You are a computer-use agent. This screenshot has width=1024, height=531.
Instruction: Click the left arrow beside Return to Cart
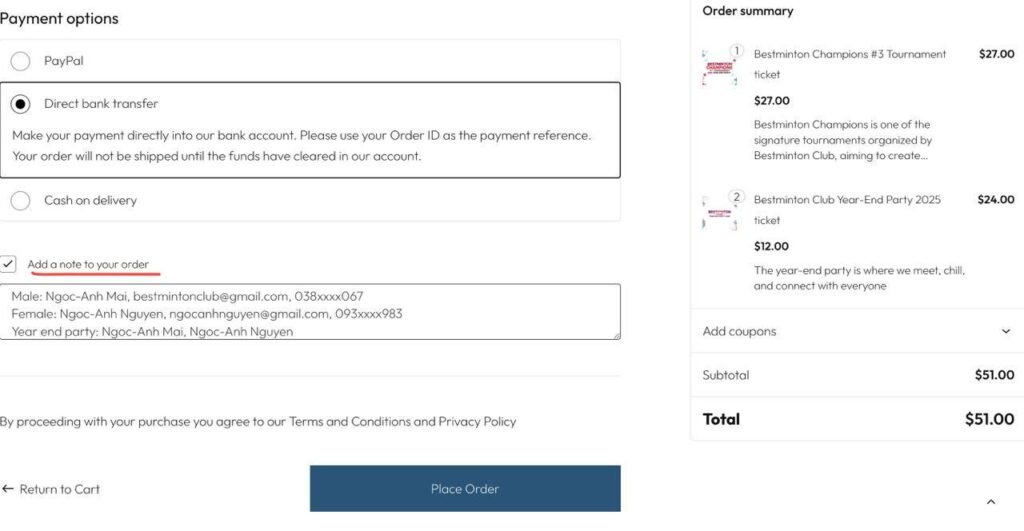tap(8, 489)
